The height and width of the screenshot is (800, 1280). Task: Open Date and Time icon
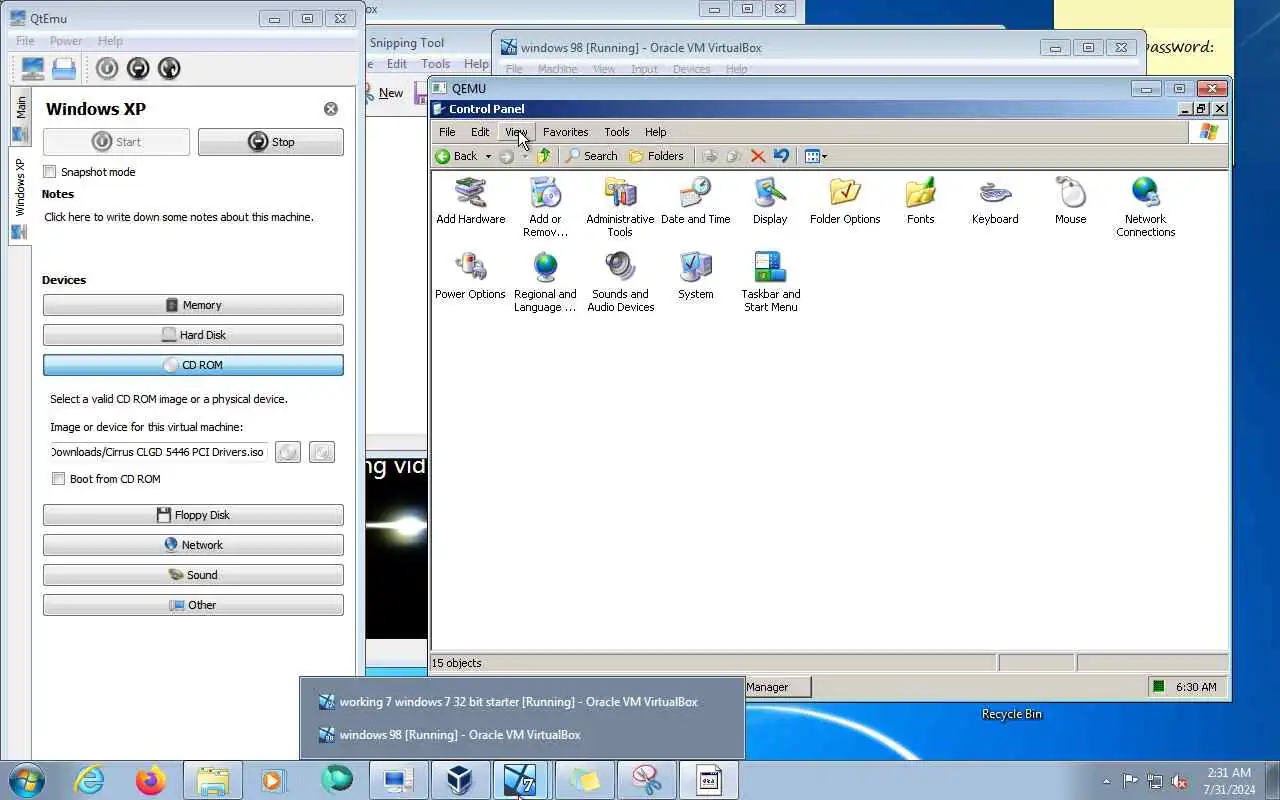(x=695, y=201)
